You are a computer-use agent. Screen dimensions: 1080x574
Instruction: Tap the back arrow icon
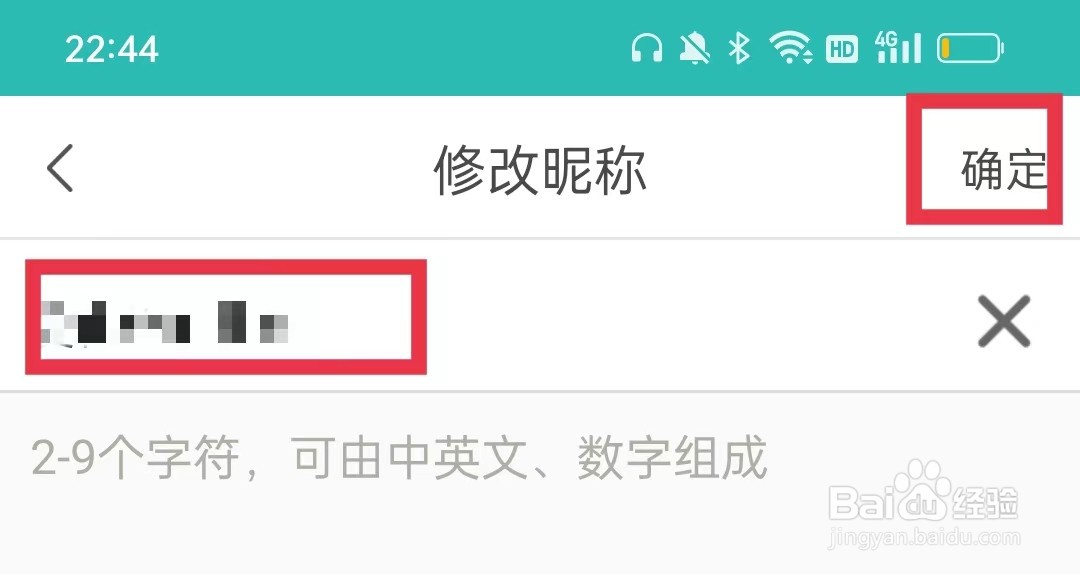pos(60,167)
